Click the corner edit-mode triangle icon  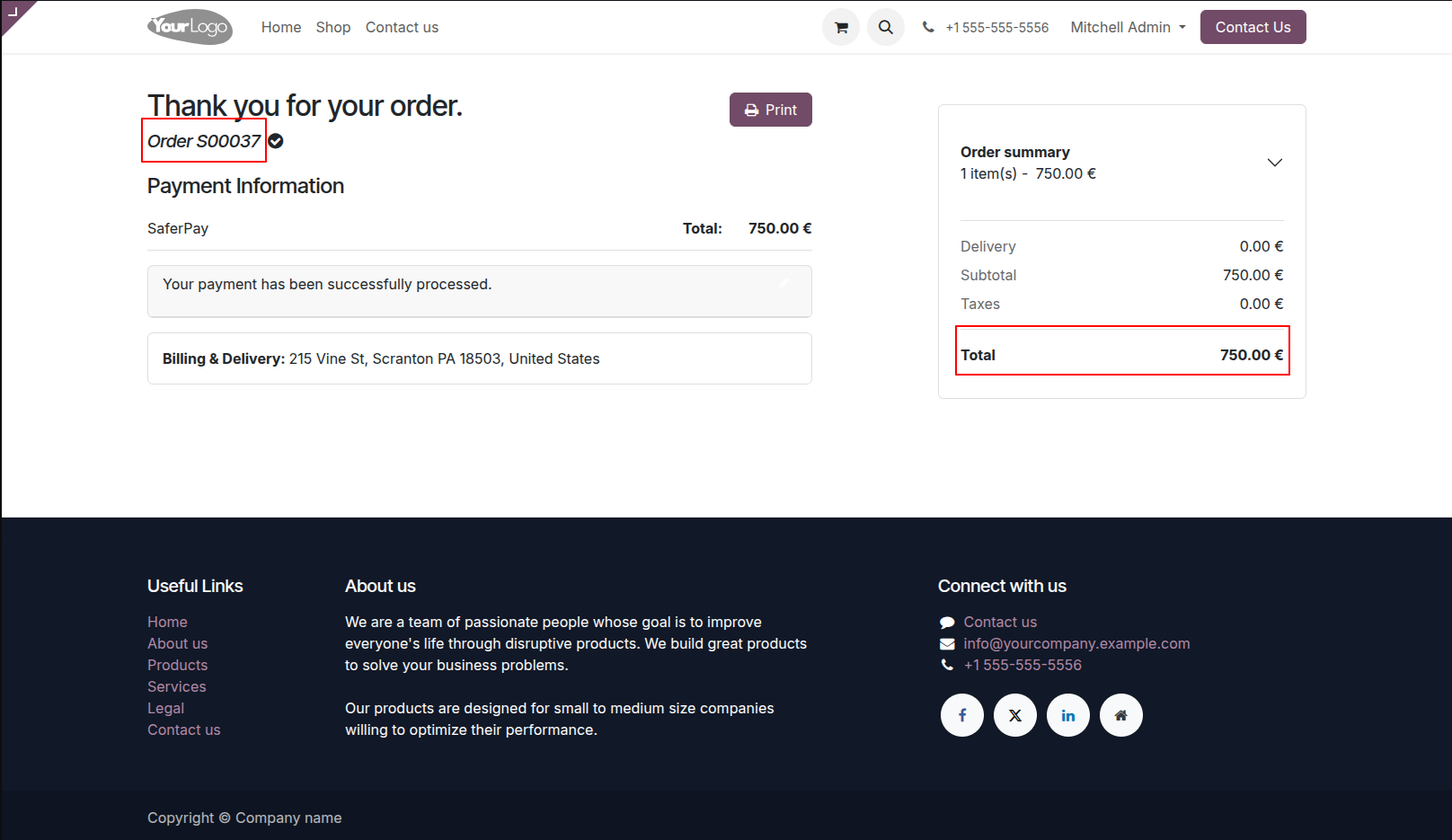point(13,12)
